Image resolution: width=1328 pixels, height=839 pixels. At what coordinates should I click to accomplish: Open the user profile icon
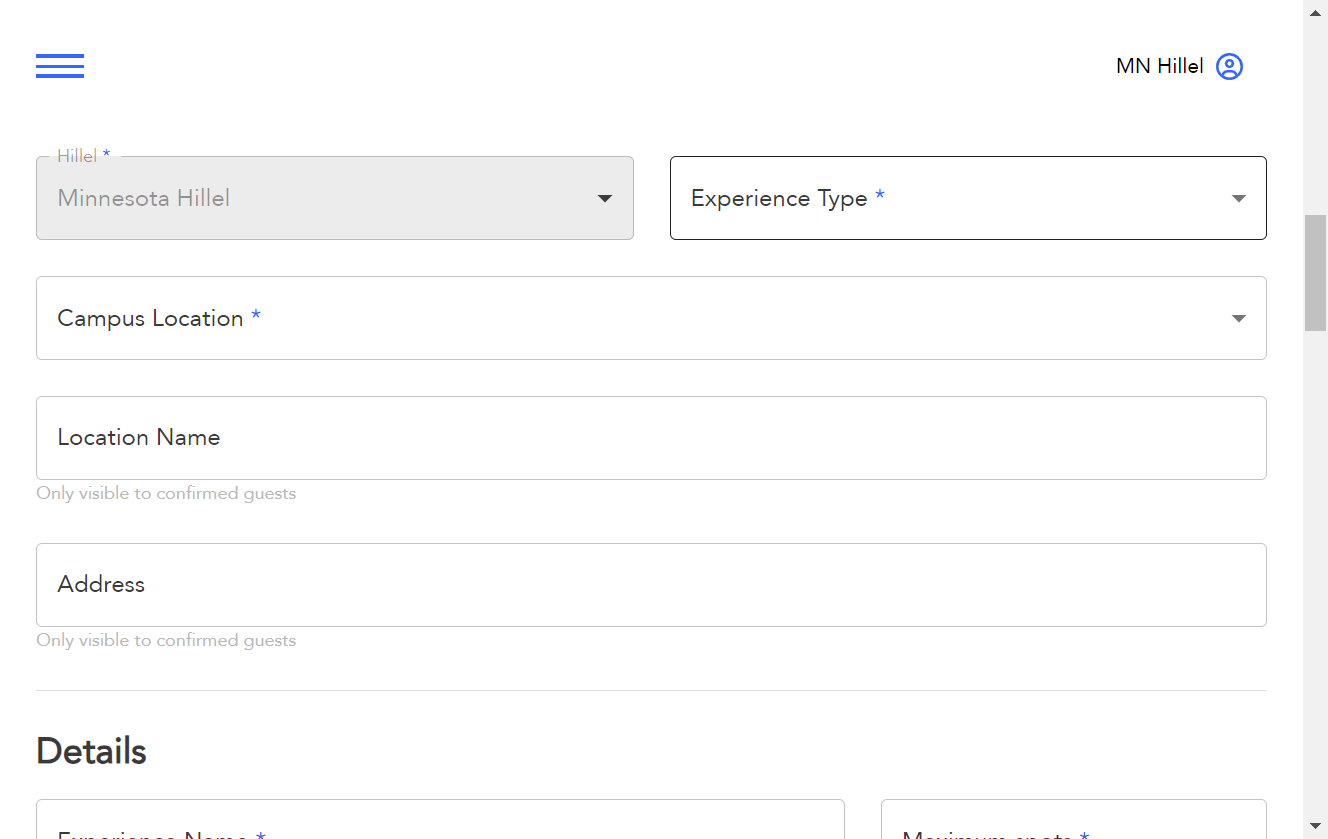click(1229, 66)
